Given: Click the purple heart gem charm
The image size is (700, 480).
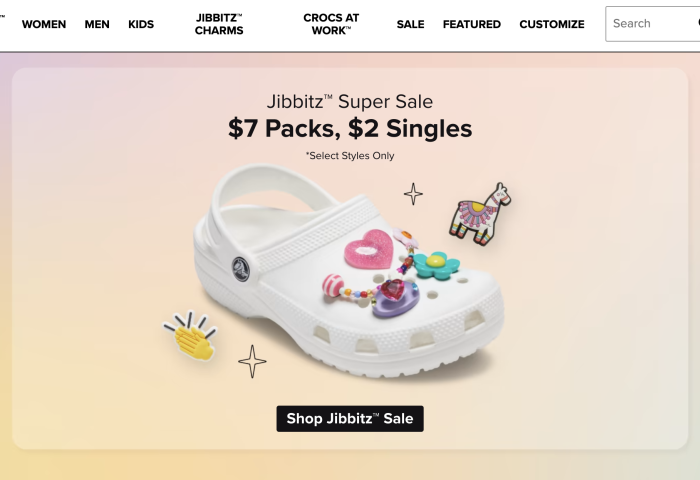Looking at the screenshot, I should click(396, 298).
